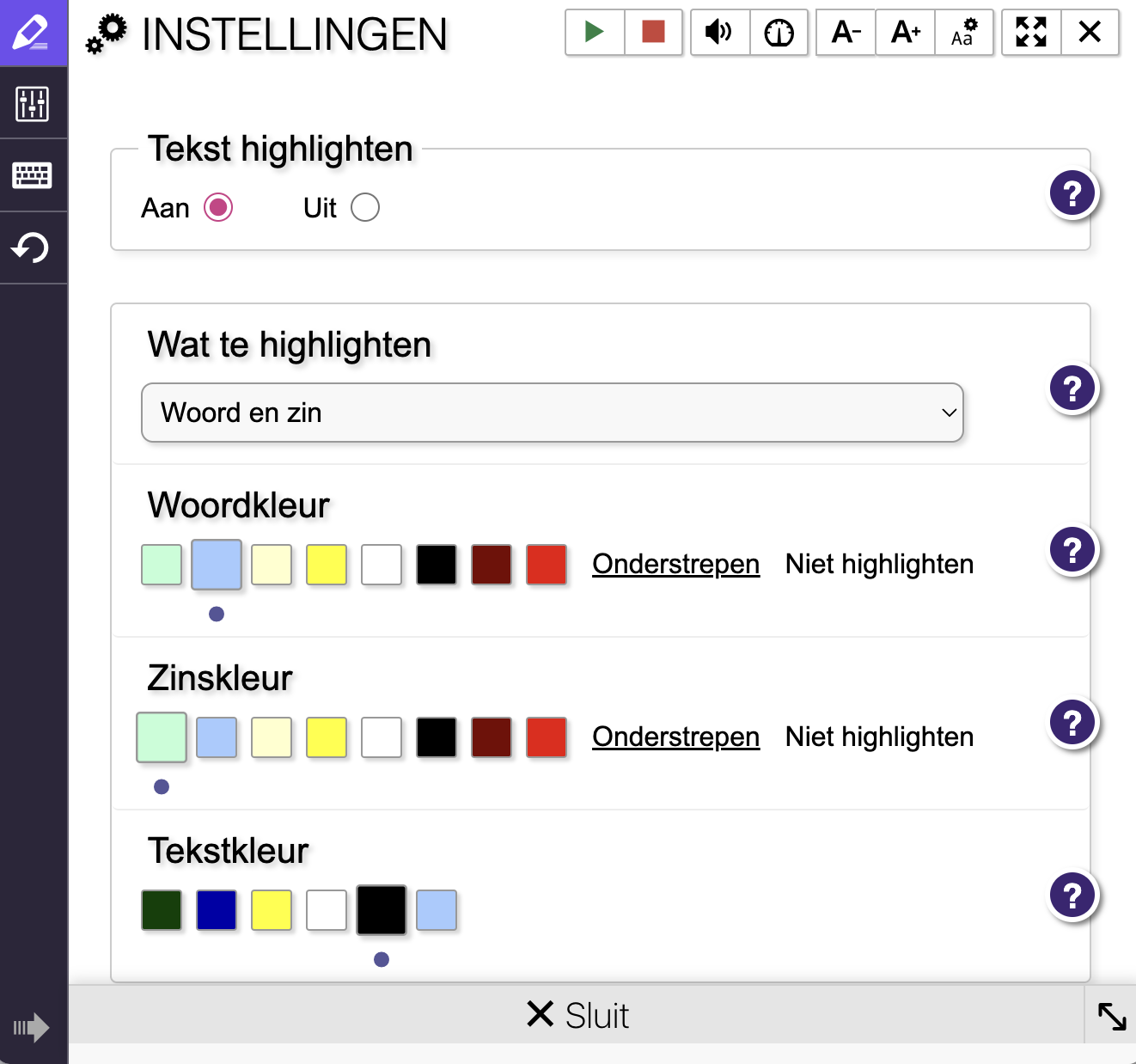This screenshot has width=1136, height=1064.
Task: Stop reading with the red square button
Action: 653,33
